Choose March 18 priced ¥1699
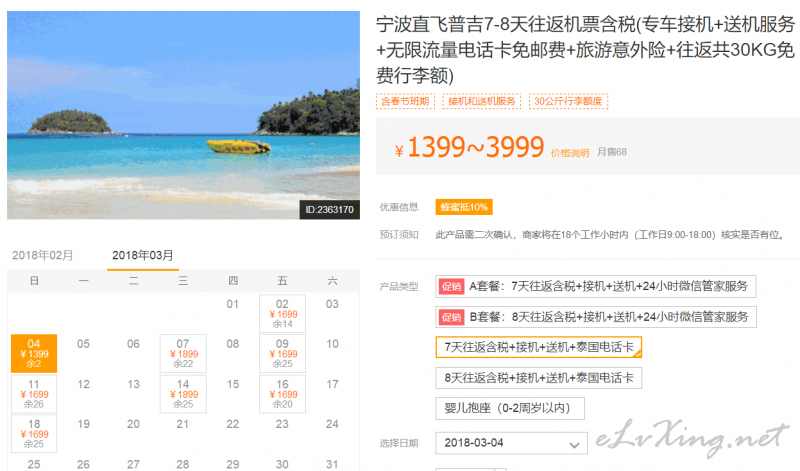Viewport: 800px width, 471px height. tap(34, 433)
